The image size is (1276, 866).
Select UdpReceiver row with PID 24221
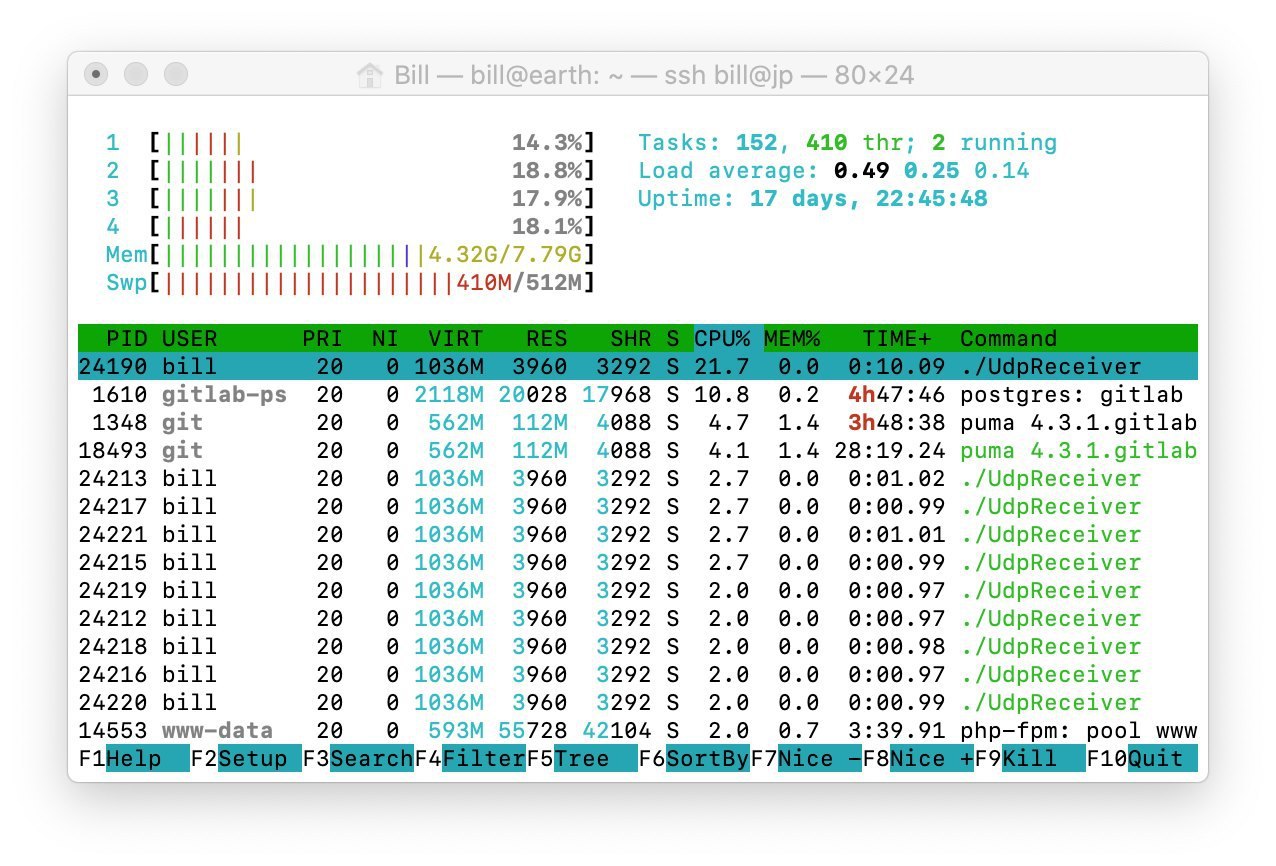tap(638, 534)
